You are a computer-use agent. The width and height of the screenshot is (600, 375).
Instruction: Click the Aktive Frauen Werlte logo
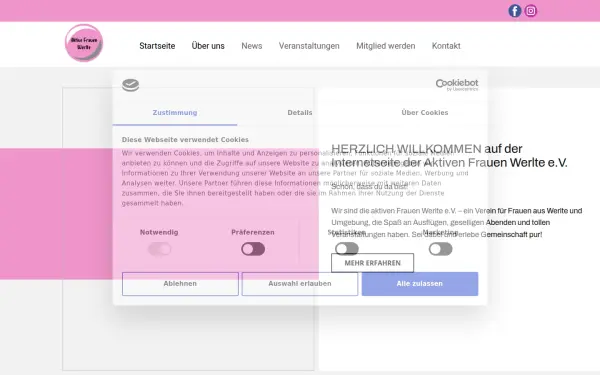pos(84,43)
